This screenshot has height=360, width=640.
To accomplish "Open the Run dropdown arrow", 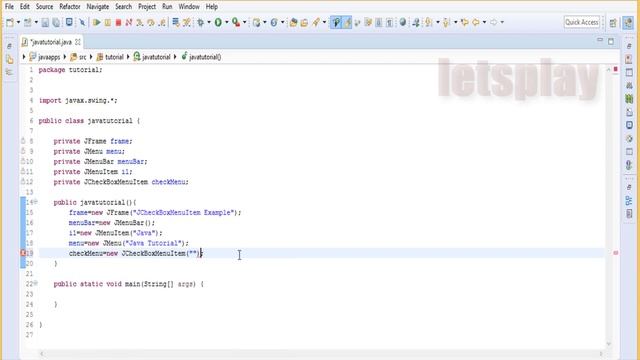I will [227, 22].
